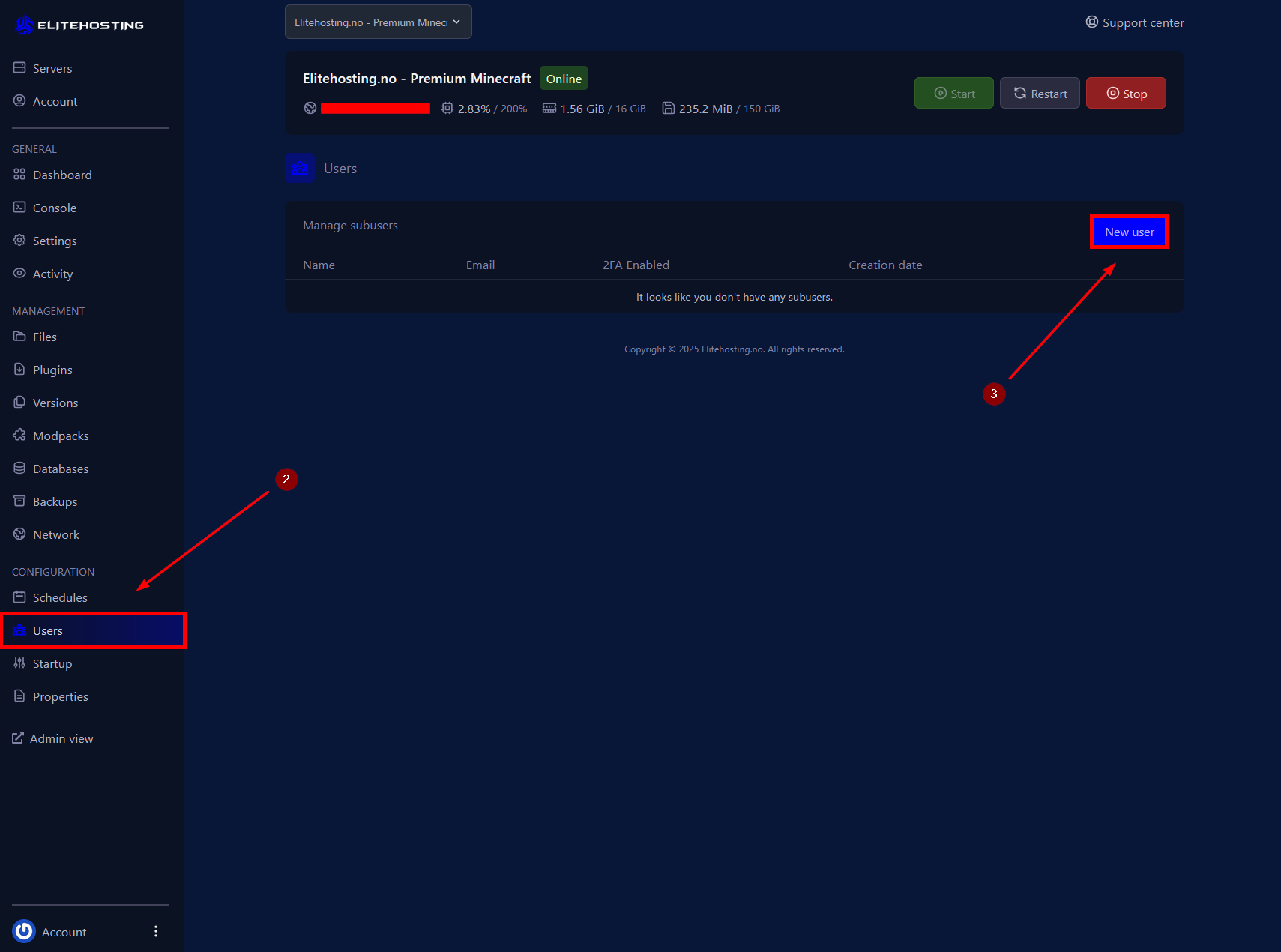Image resolution: width=1281 pixels, height=952 pixels.
Task: Click the Admin view external-link icon
Action: (x=18, y=738)
